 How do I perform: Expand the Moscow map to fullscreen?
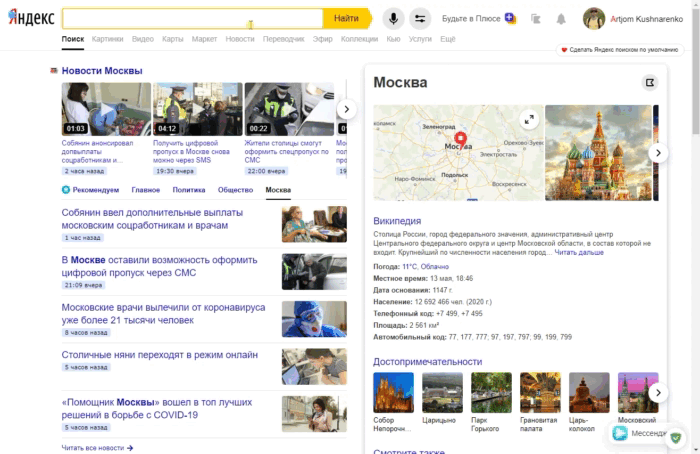[x=529, y=120]
